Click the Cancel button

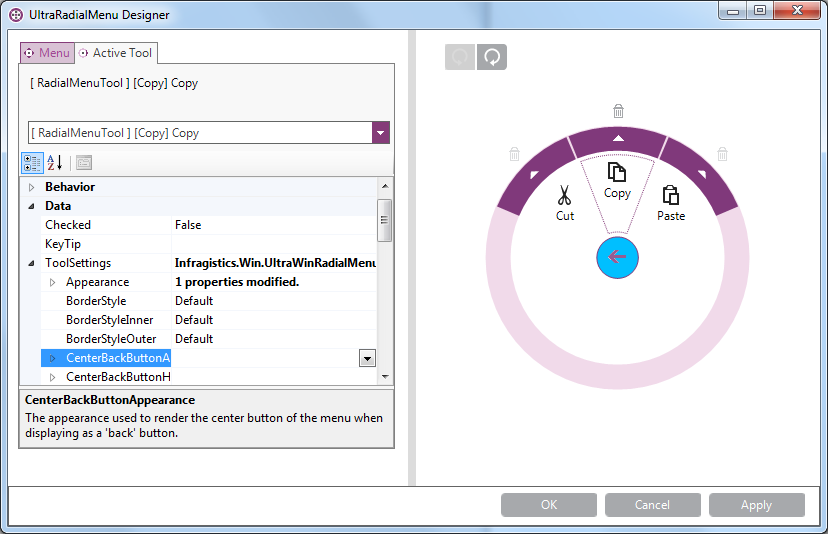click(x=652, y=505)
